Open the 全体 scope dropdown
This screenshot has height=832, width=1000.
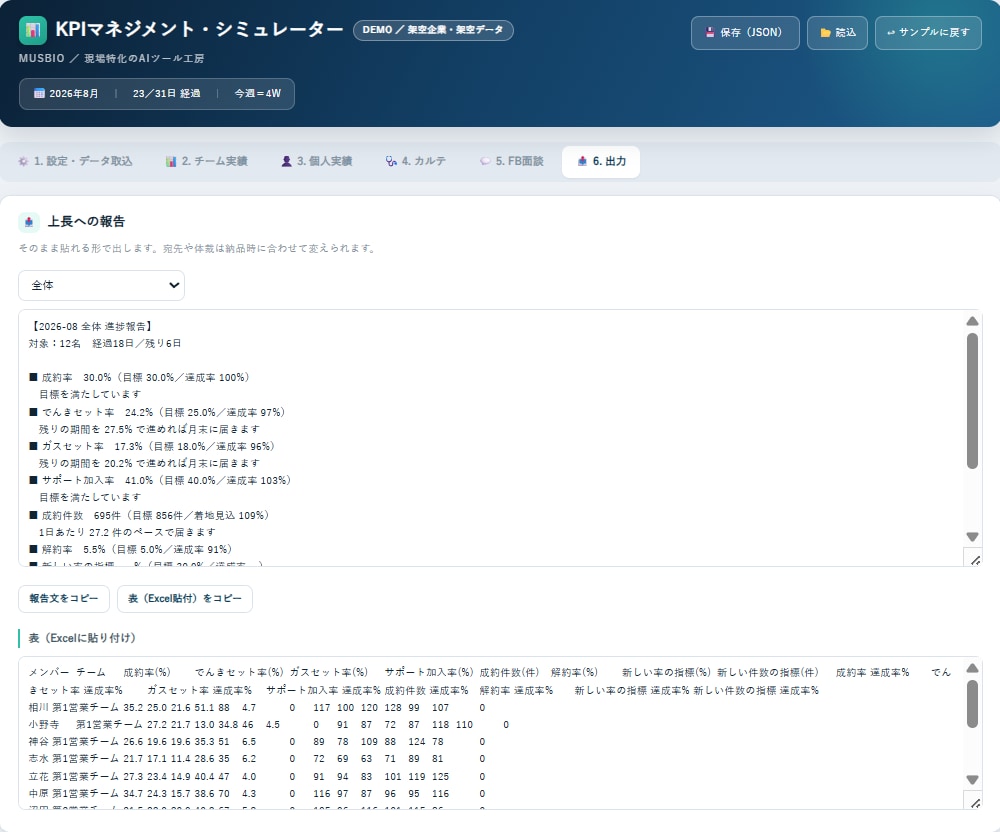click(101, 286)
